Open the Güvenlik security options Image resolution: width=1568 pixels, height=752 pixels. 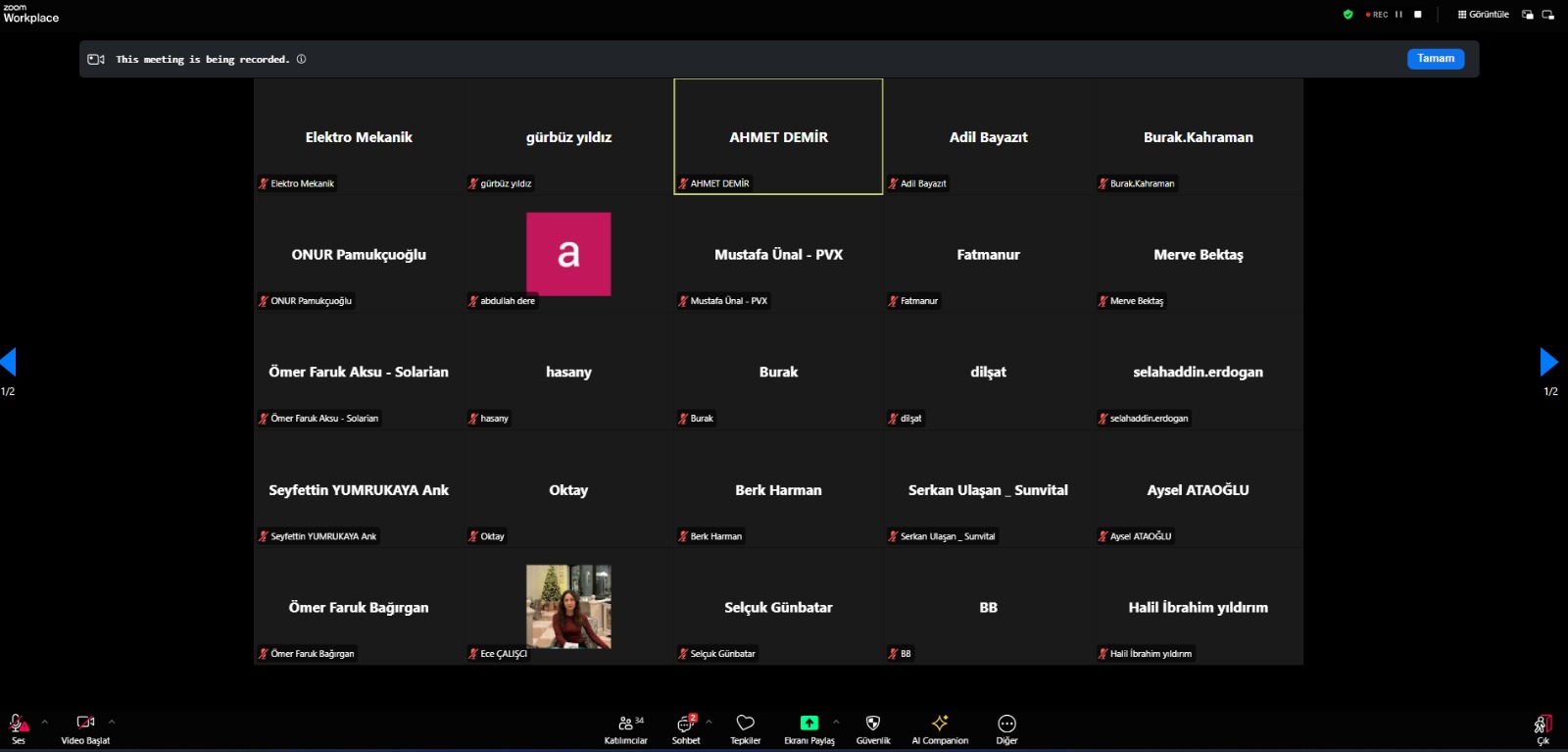click(872, 727)
